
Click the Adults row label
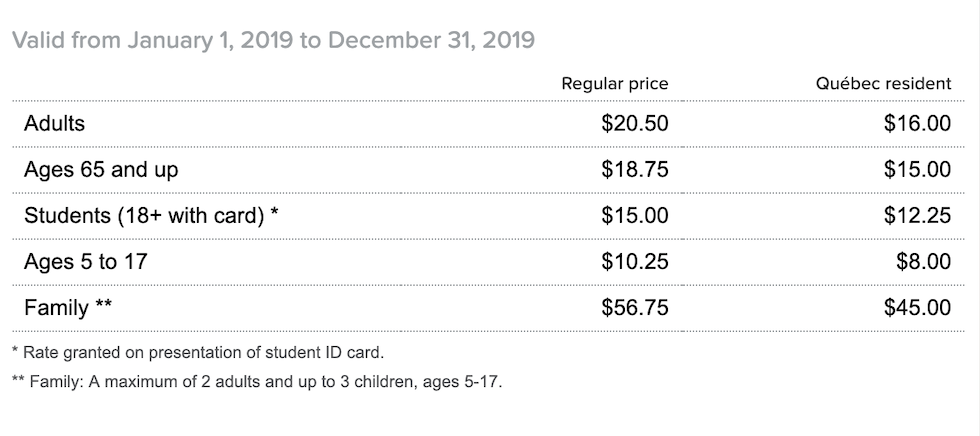pos(54,124)
